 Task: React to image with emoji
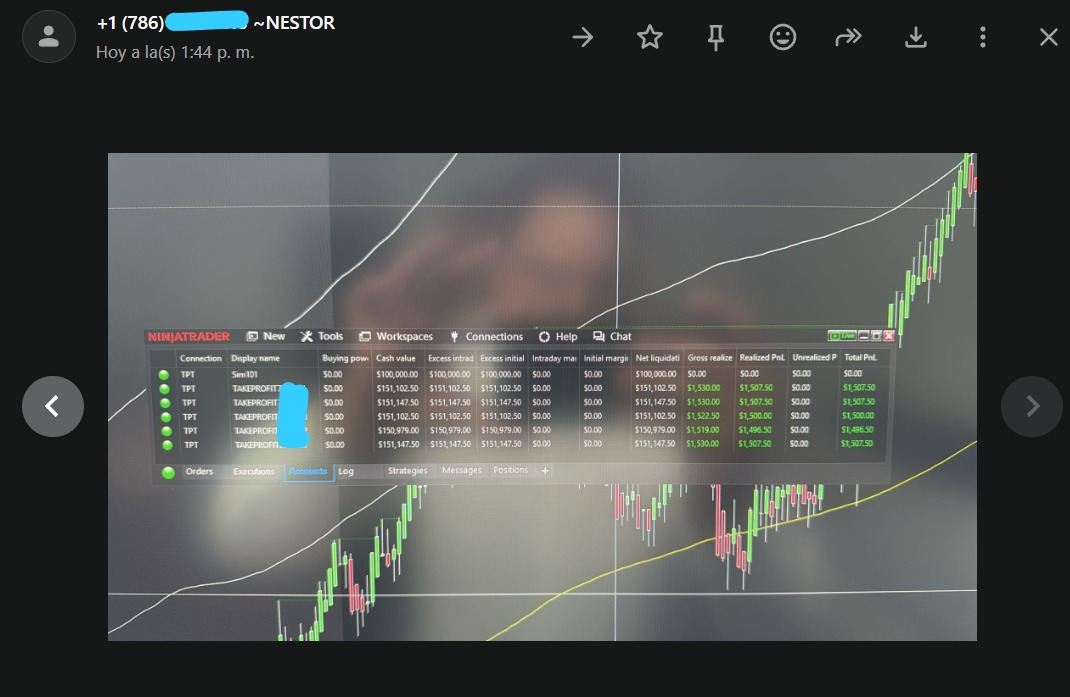783,38
